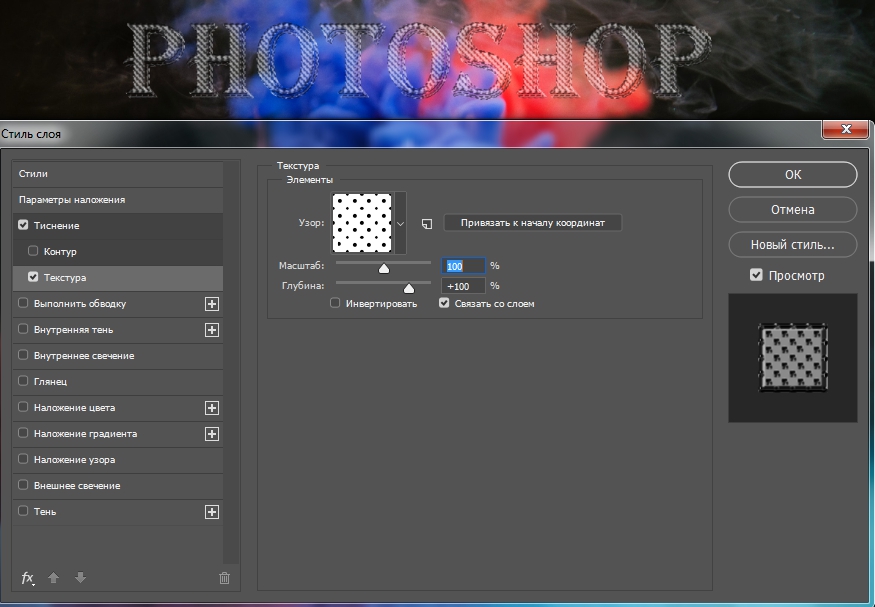Enable Внешнее свечение checkbox
875x607 pixels.
tap(23, 484)
